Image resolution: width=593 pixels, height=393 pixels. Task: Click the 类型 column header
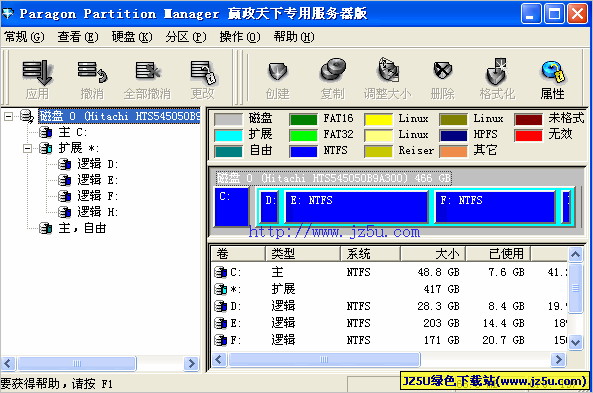coord(303,253)
